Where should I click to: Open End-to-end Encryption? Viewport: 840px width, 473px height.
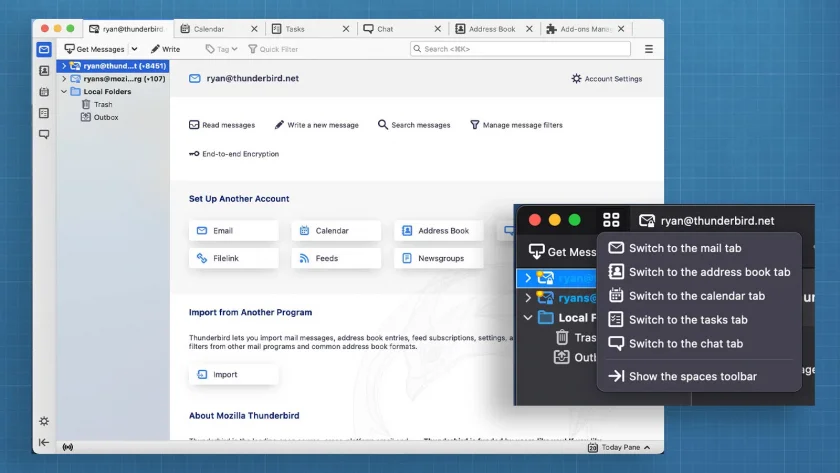pos(234,154)
